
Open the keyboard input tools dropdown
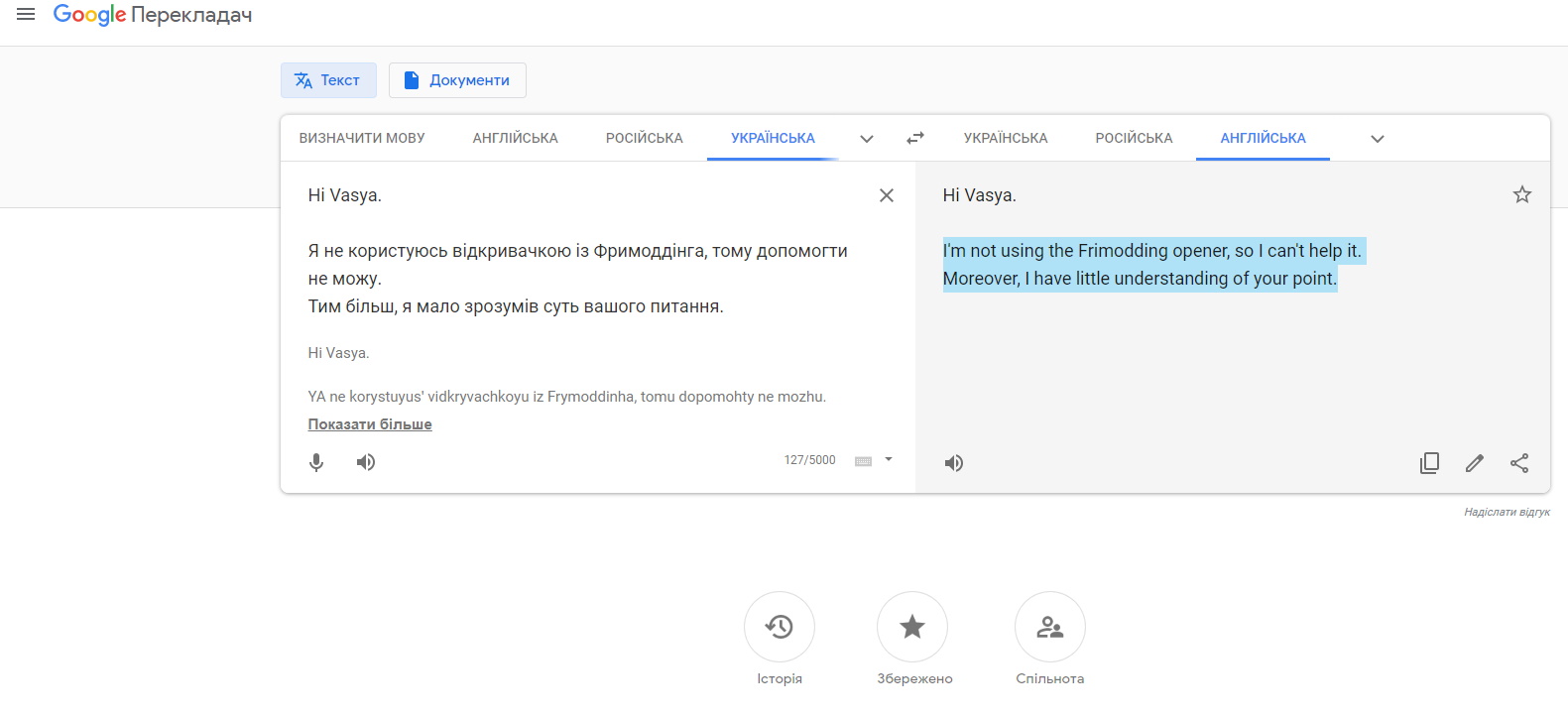[889, 460]
